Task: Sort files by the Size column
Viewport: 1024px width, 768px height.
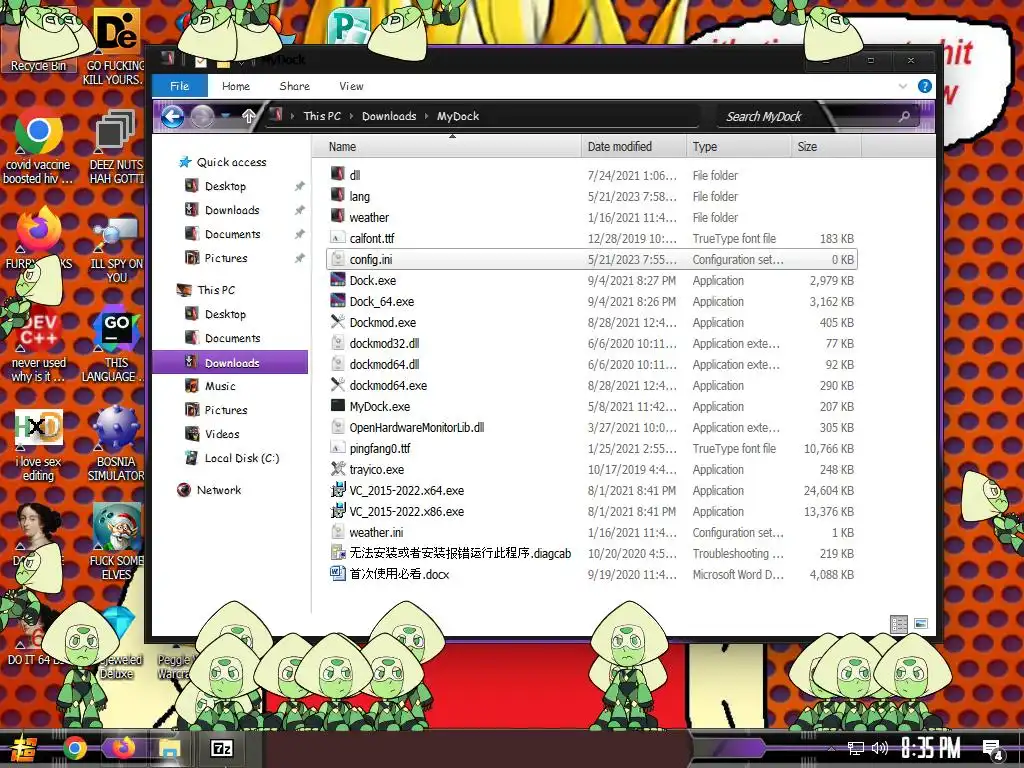Action: tap(826, 146)
